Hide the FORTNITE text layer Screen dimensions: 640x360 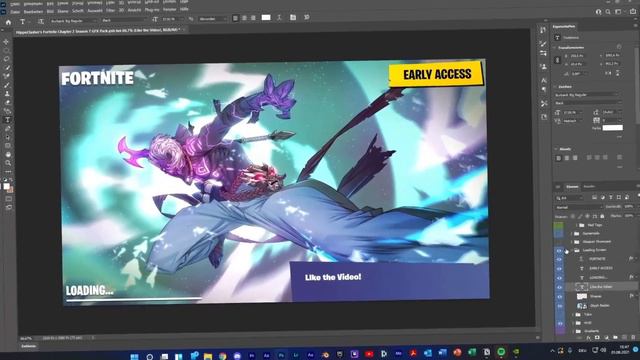pyautogui.click(x=559, y=259)
